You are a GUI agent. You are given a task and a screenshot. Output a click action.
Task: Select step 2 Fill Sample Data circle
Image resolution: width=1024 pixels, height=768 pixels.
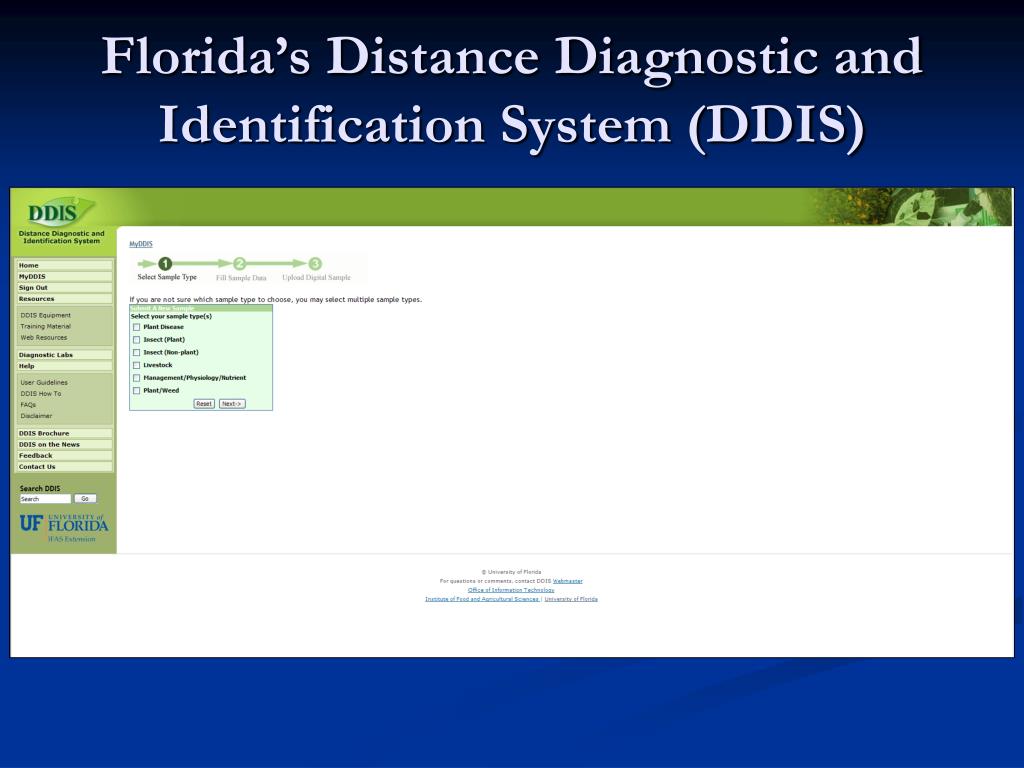[240, 264]
